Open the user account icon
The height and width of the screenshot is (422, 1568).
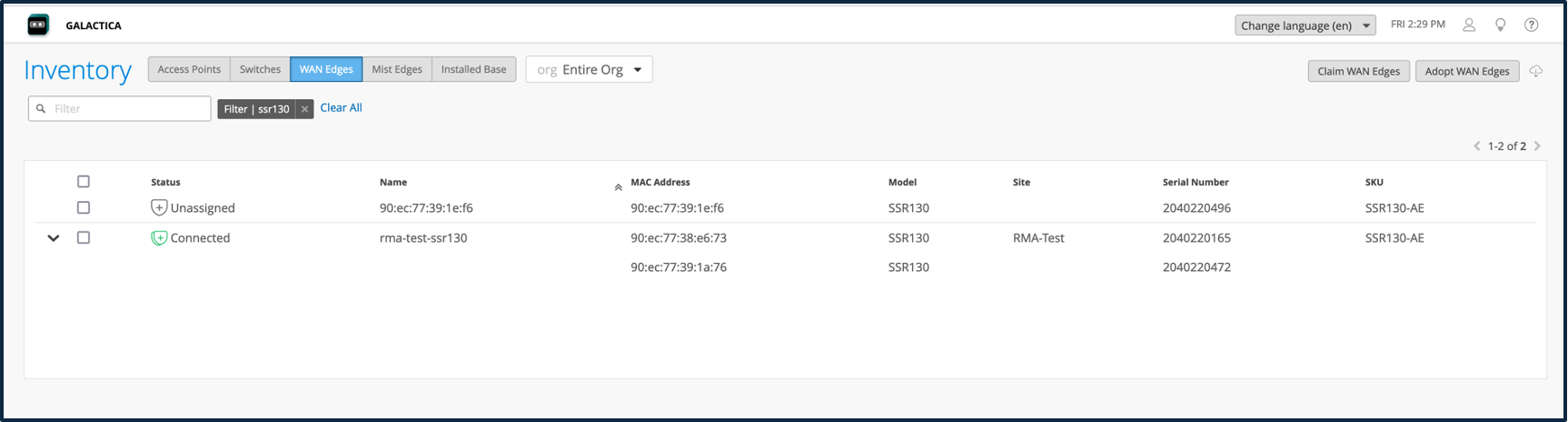tap(1468, 25)
